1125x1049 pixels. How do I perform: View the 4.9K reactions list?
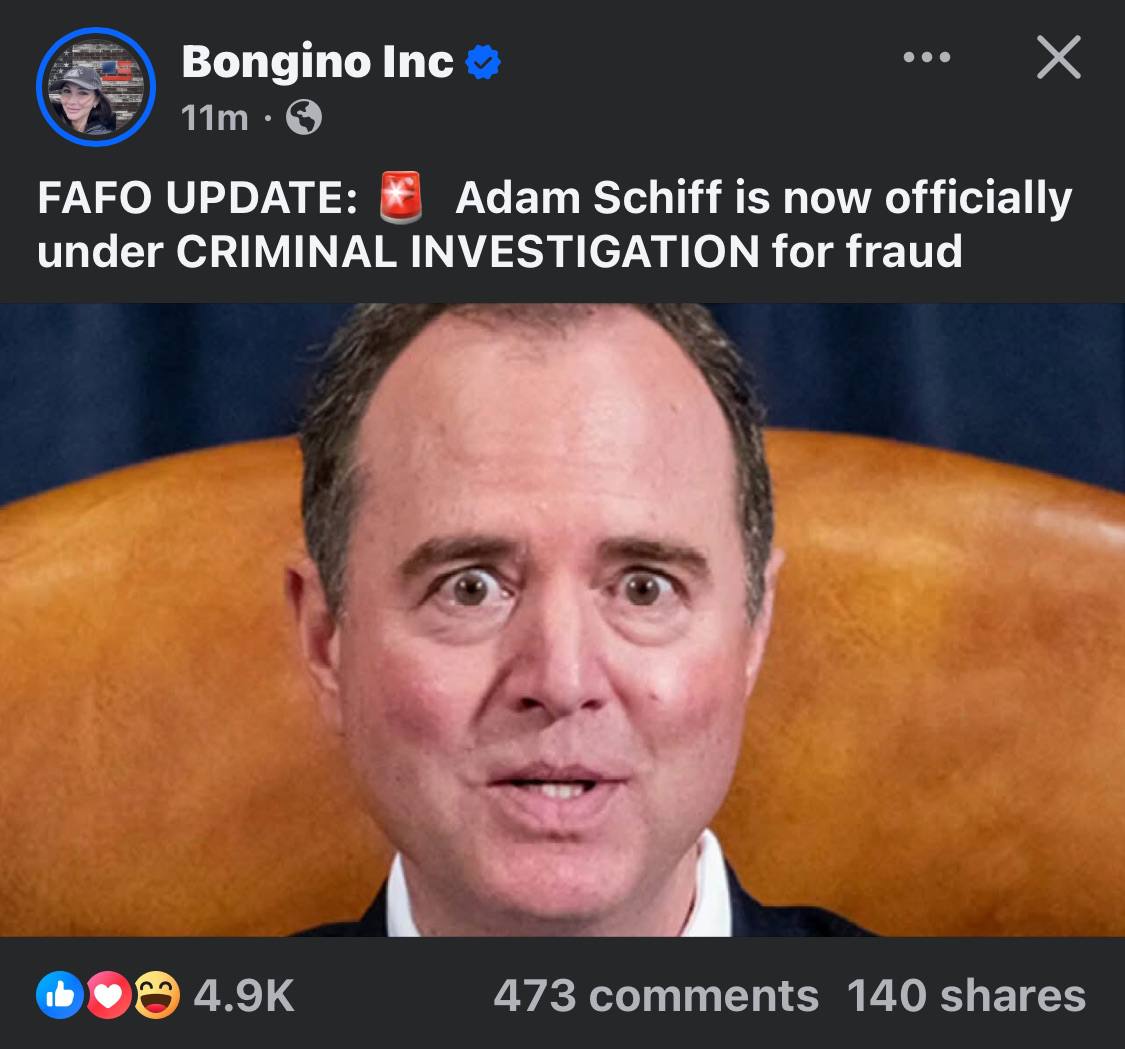(x=244, y=995)
